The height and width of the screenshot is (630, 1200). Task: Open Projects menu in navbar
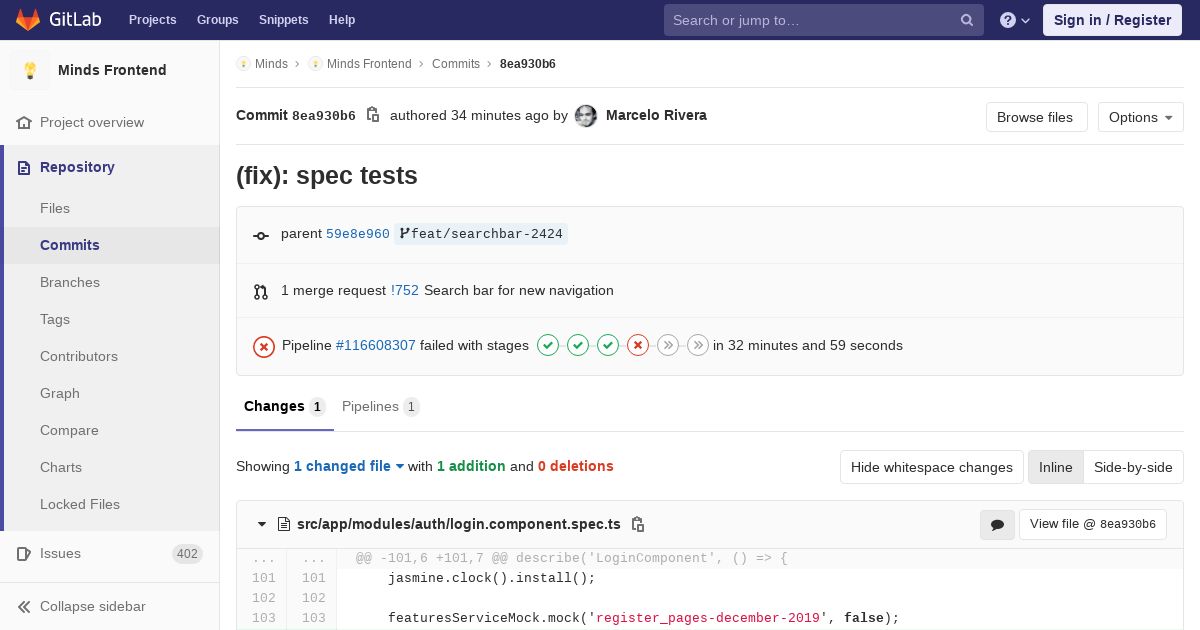[153, 20]
